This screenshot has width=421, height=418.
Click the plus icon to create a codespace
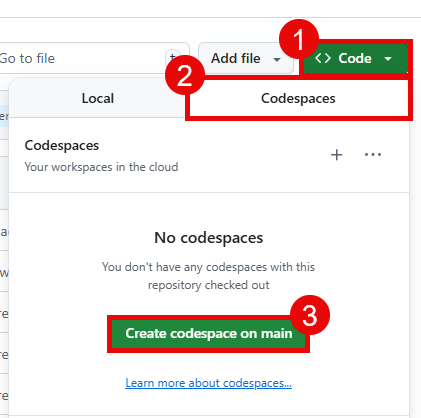[x=337, y=155]
